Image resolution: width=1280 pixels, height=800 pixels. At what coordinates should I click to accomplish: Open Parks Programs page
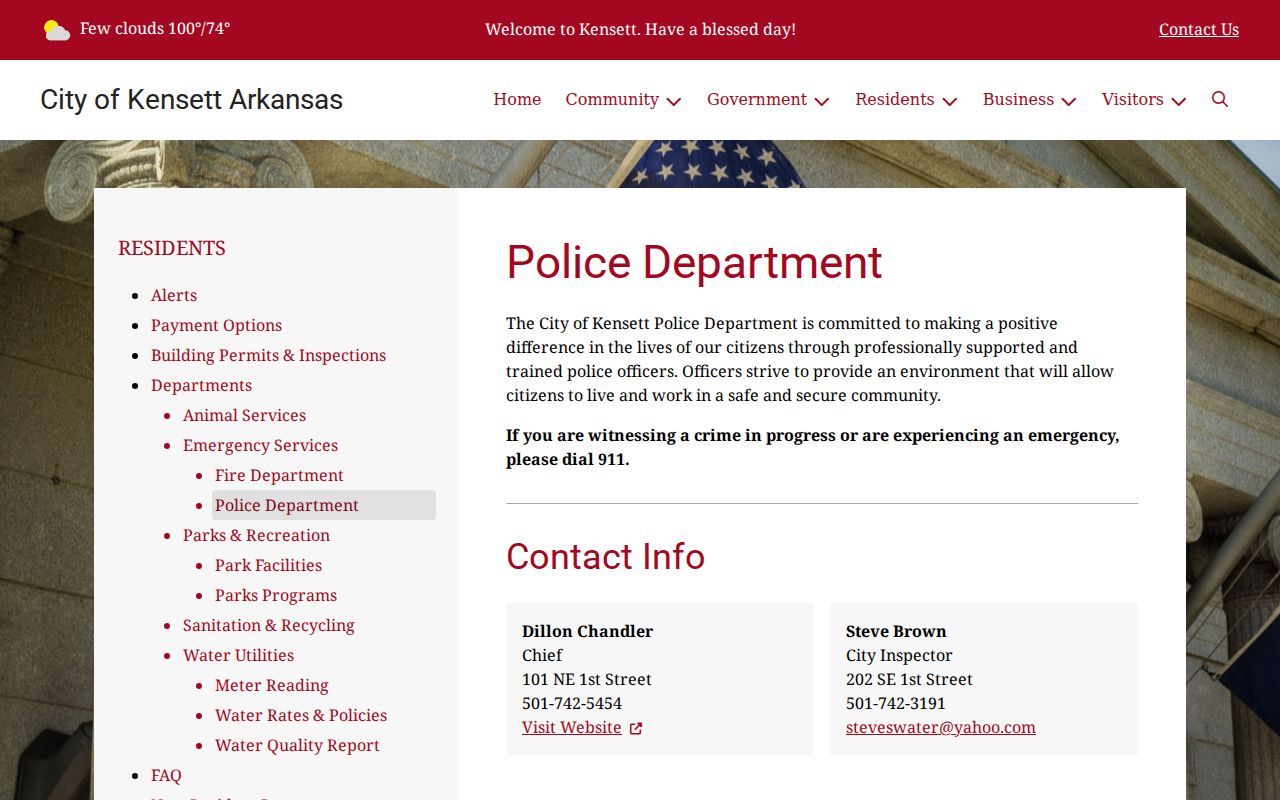tap(276, 595)
